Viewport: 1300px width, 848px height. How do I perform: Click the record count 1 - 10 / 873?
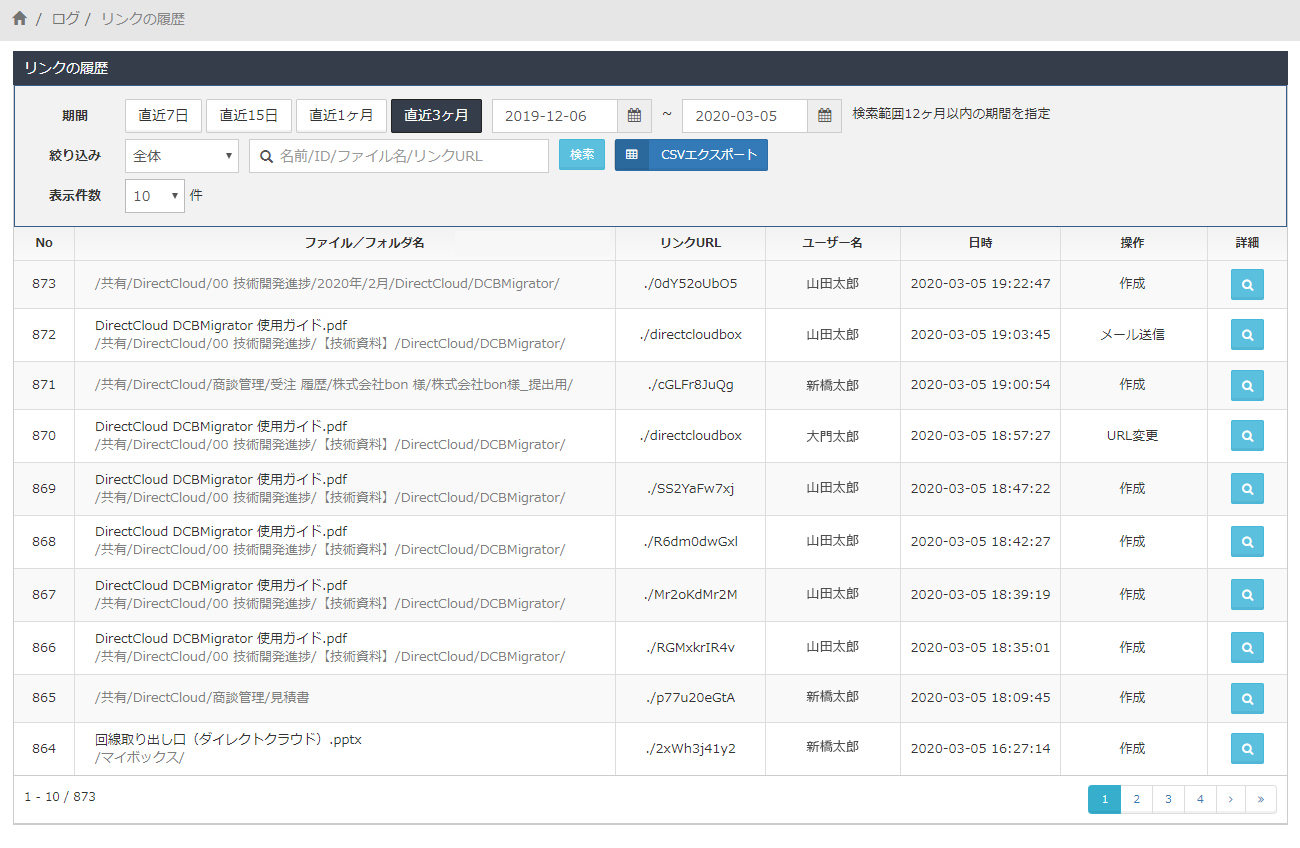click(60, 797)
